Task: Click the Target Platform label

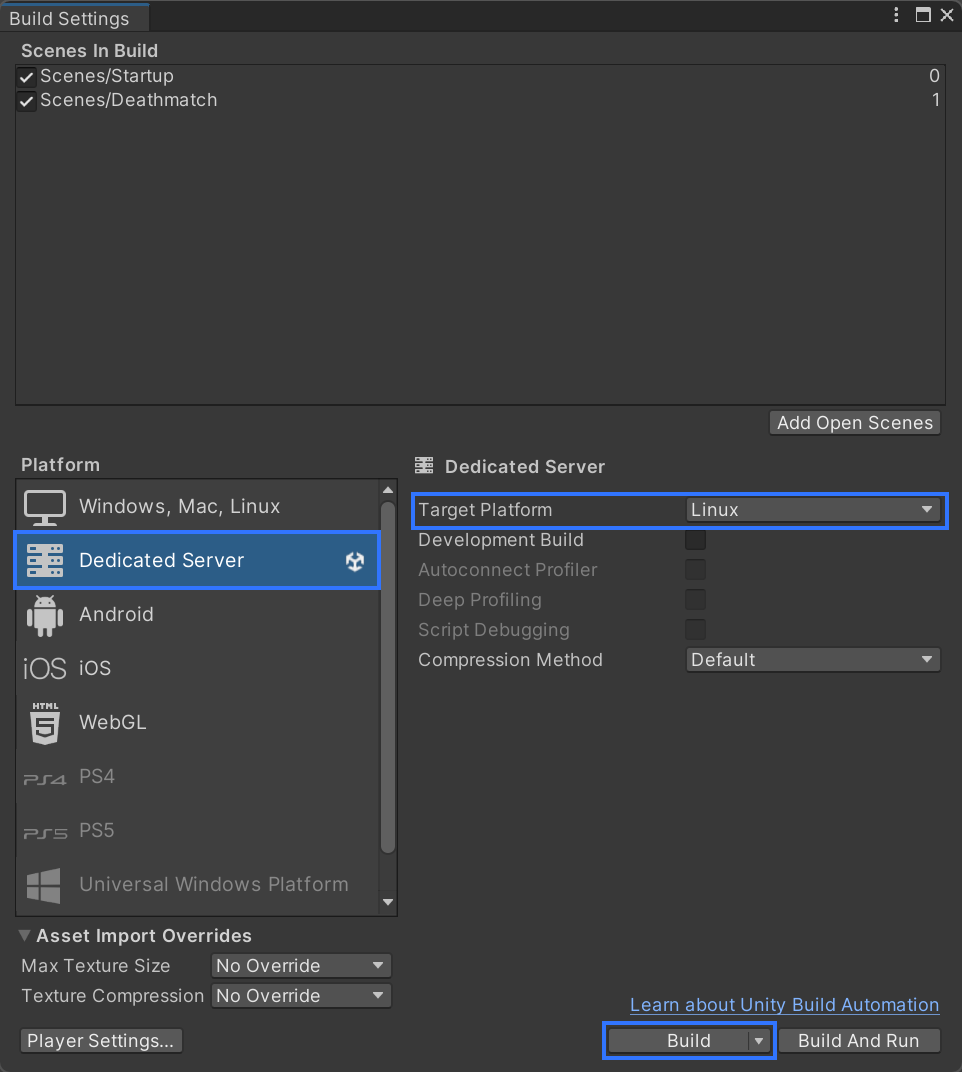Action: (485, 510)
